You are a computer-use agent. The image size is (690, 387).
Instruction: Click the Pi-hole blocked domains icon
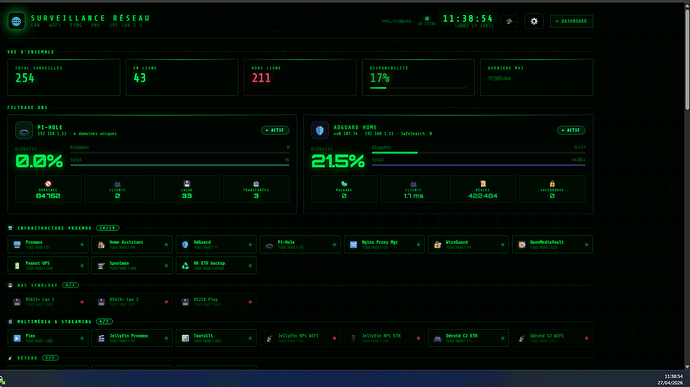[x=48, y=184]
